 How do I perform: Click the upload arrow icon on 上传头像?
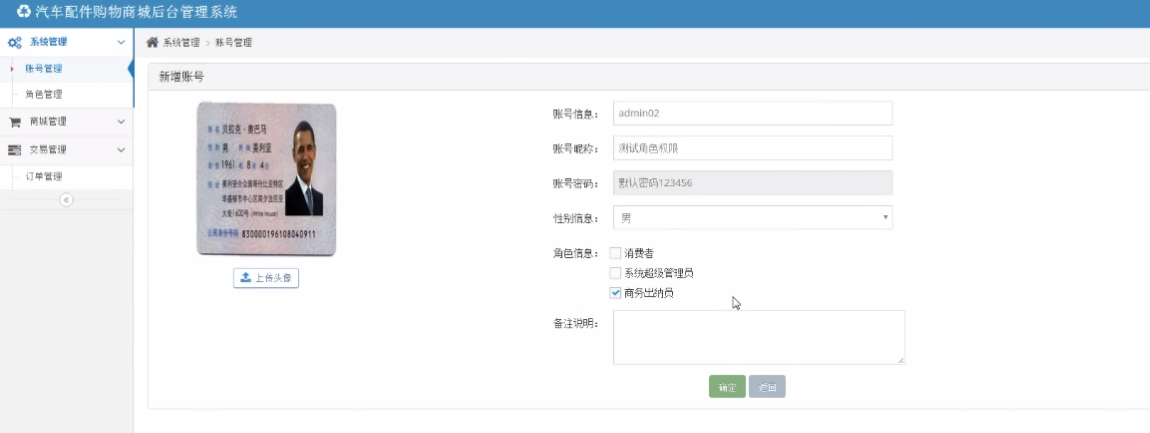246,278
